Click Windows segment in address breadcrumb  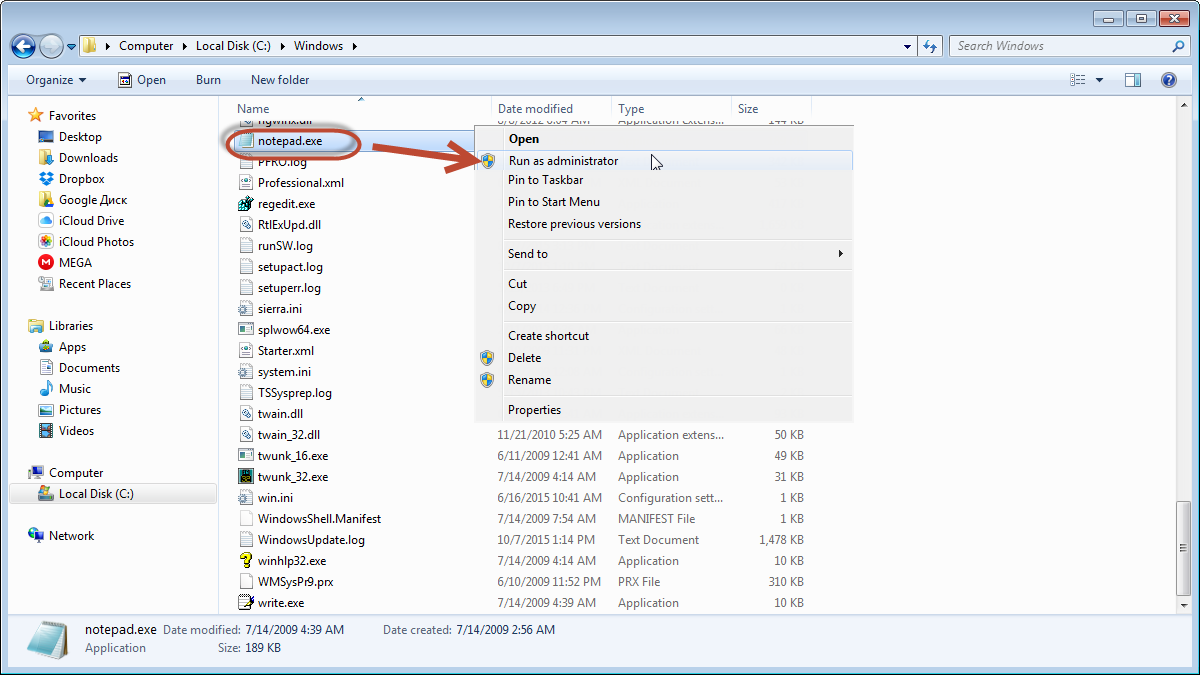point(318,46)
